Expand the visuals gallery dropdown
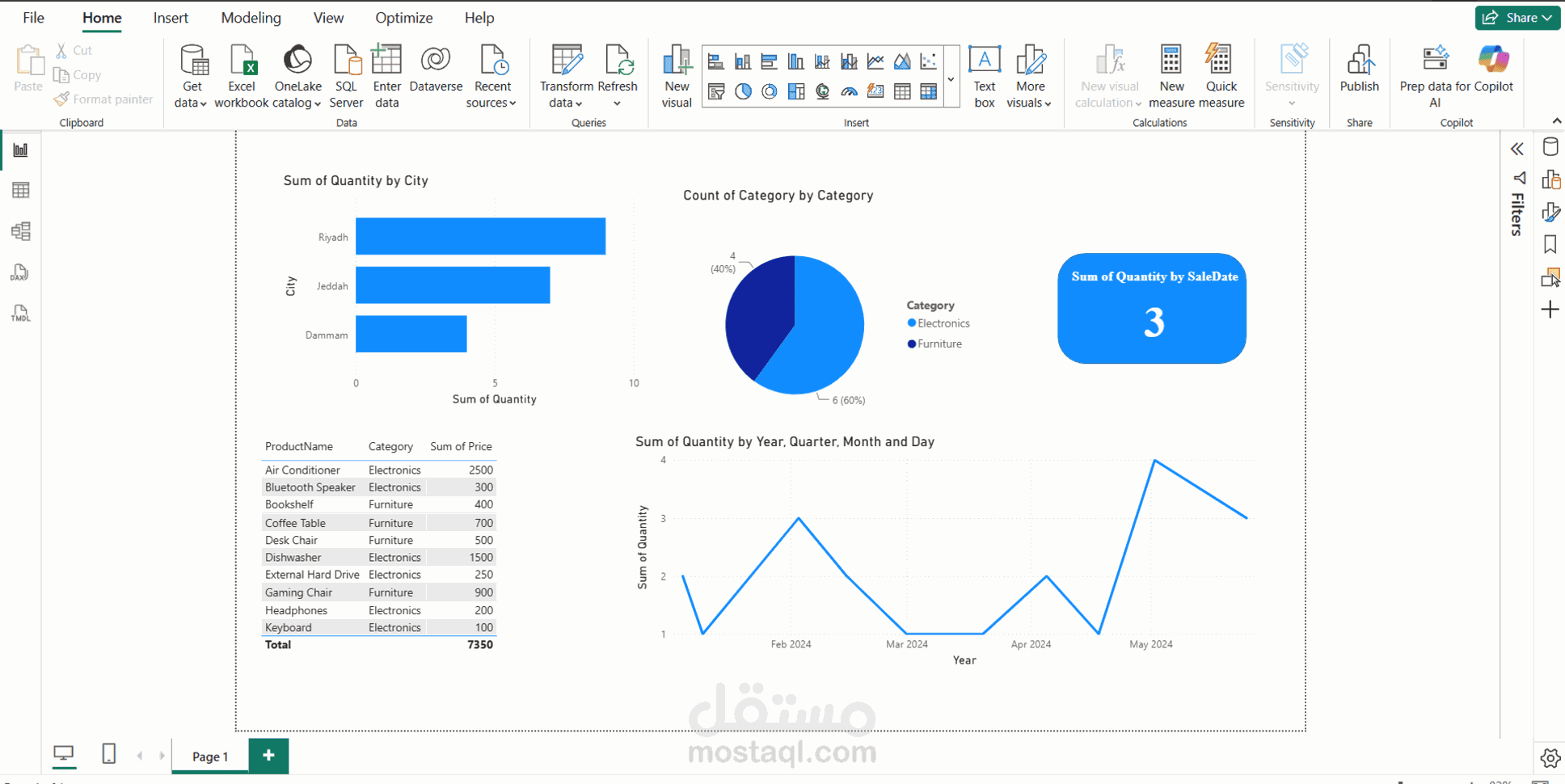Screen dimensions: 1565x784 (951, 78)
